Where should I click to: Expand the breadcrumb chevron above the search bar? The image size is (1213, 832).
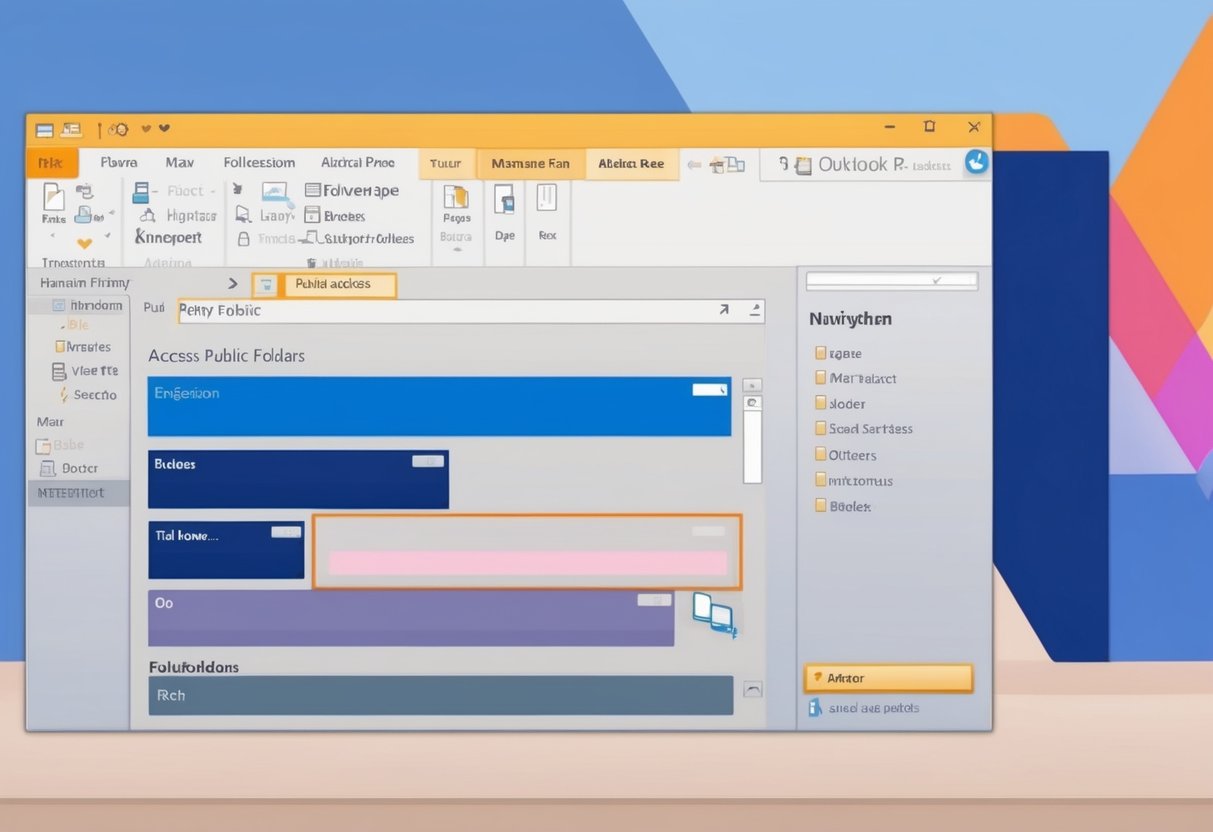click(232, 283)
